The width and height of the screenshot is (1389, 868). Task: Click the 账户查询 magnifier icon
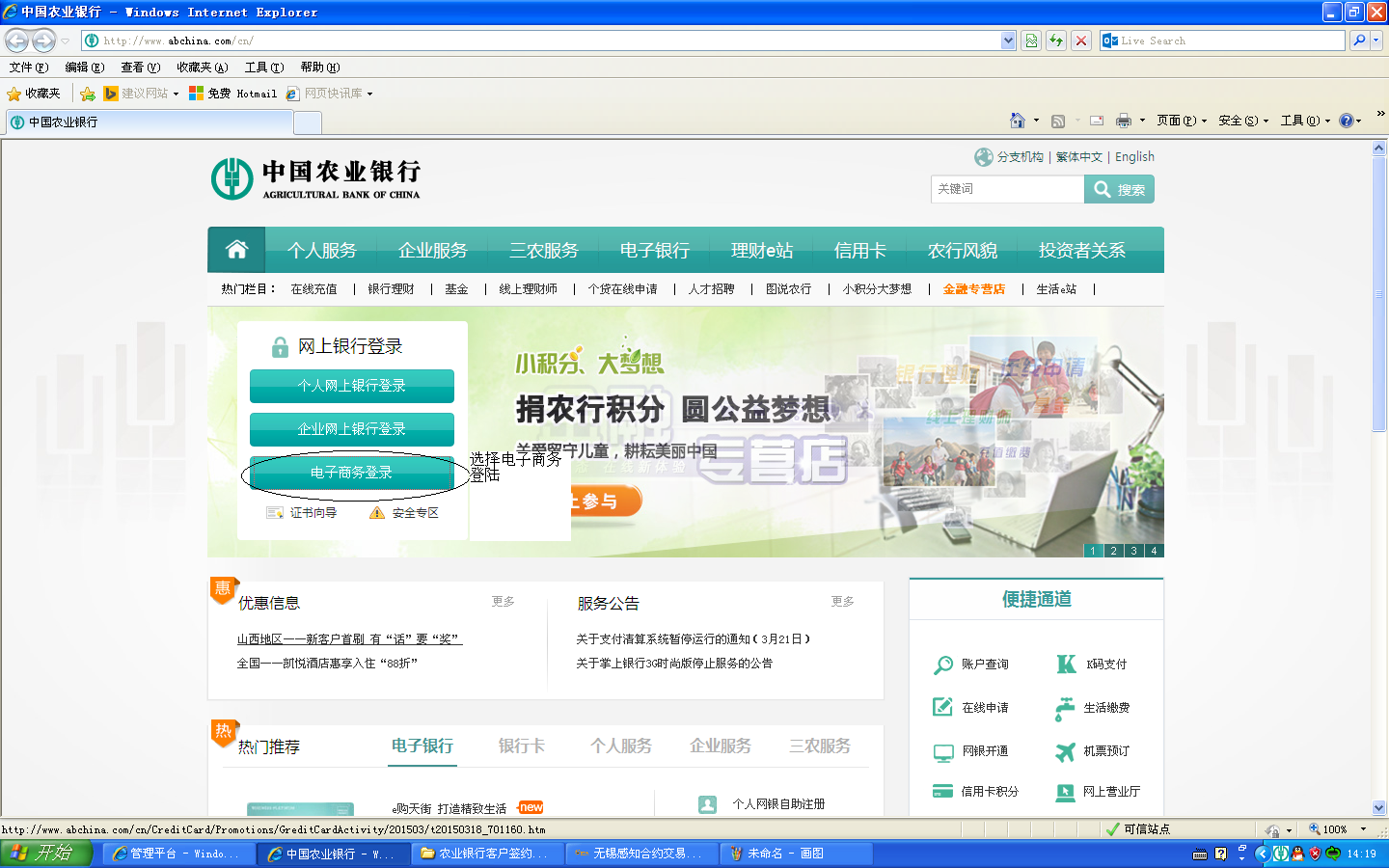point(942,665)
